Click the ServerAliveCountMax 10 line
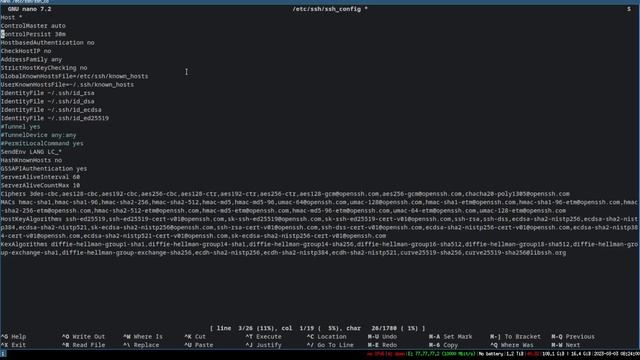The width and height of the screenshot is (640, 360). (x=40, y=185)
